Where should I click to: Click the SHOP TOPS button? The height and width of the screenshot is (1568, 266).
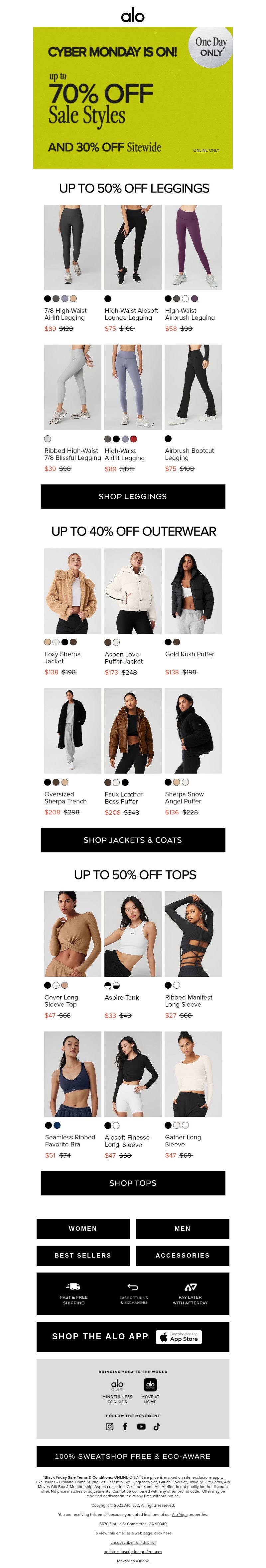[x=133, y=1183]
